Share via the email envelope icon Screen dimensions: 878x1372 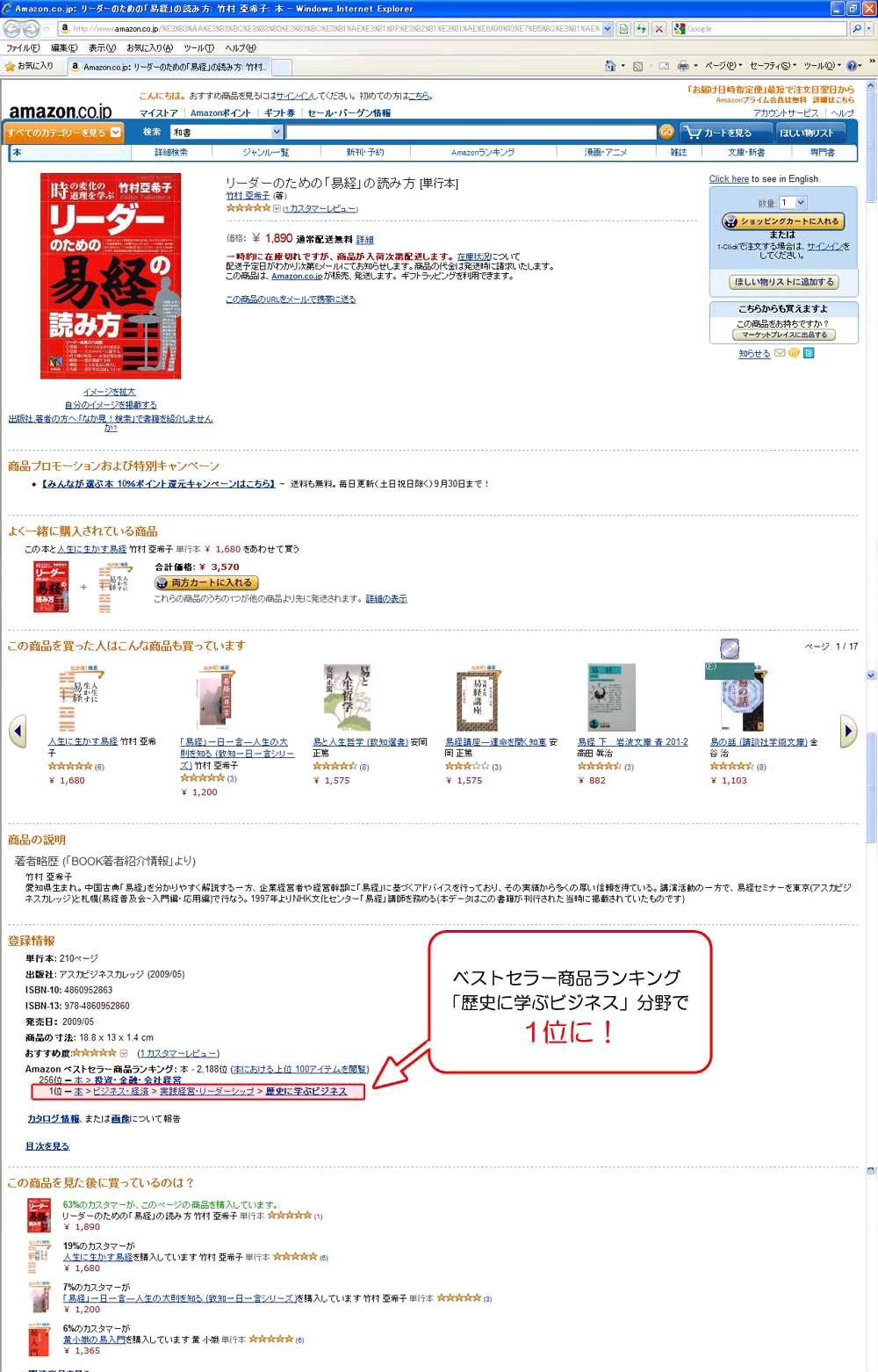point(779,353)
